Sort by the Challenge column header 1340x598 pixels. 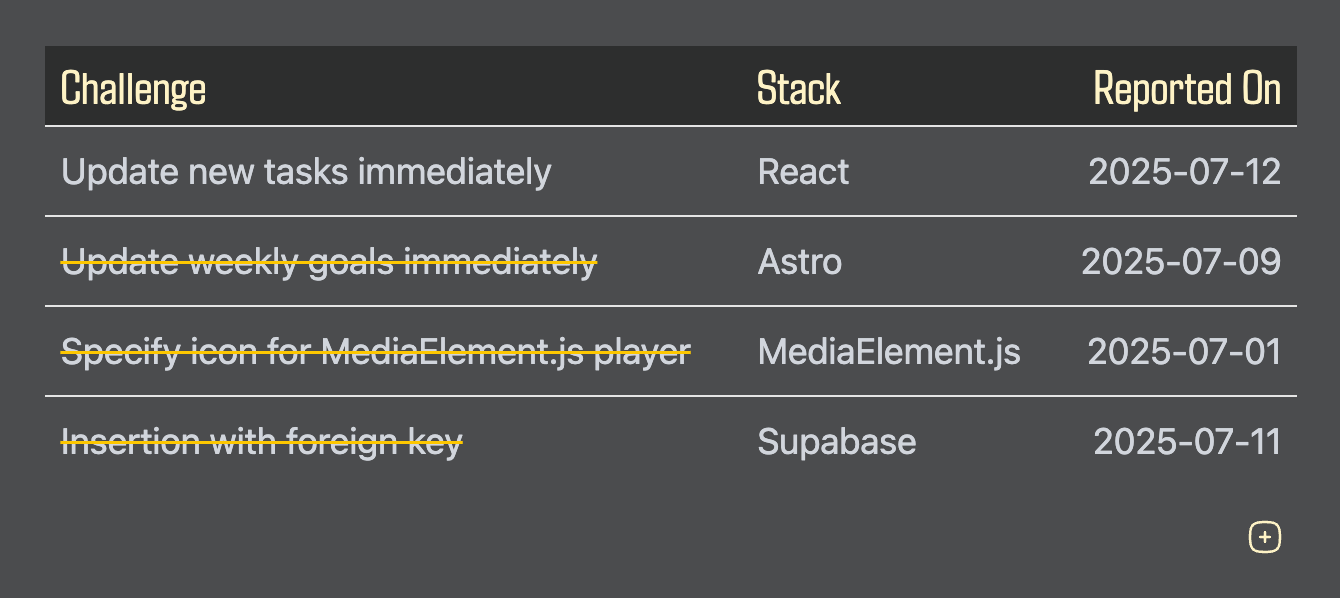click(133, 89)
